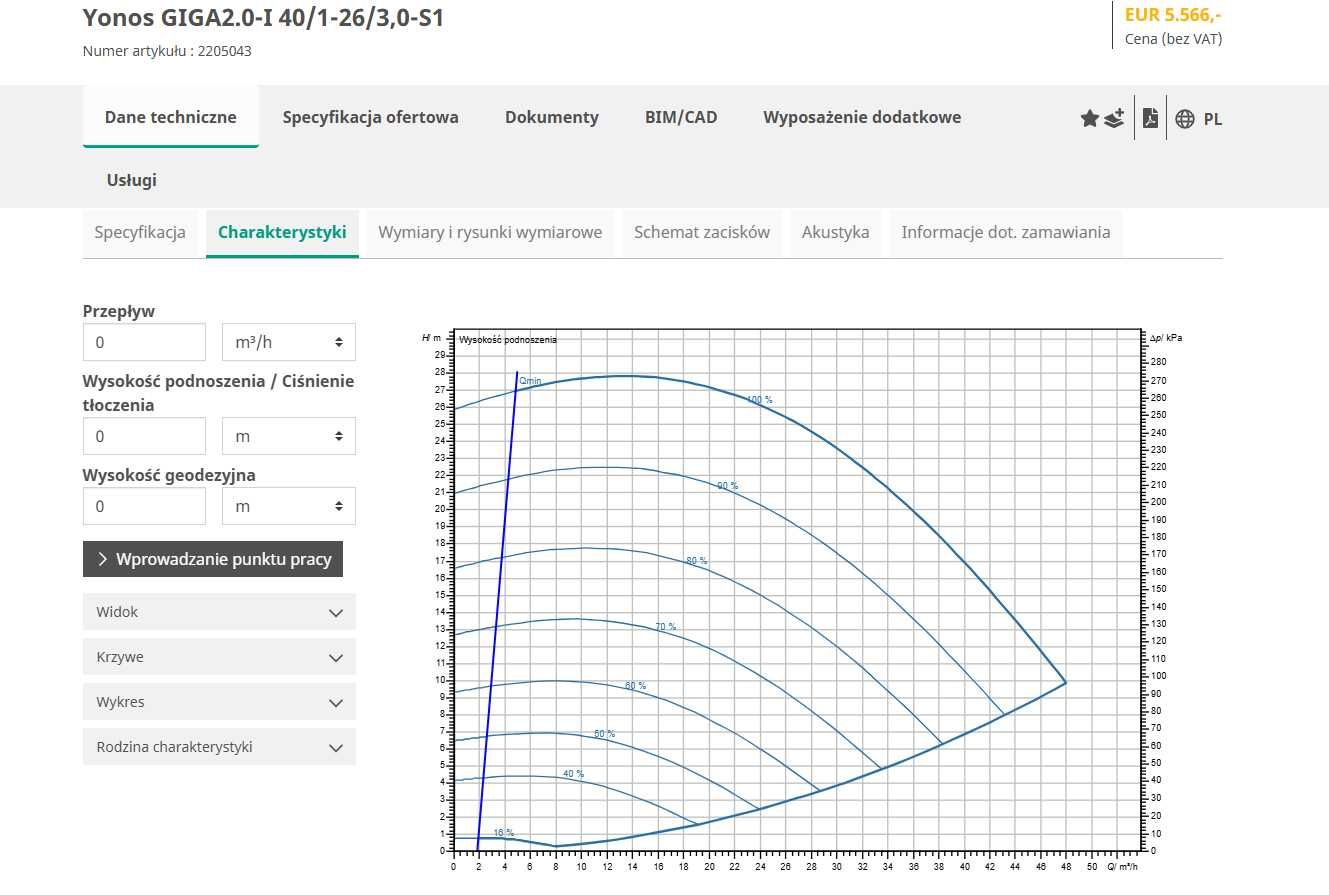The image size is (1329, 895).
Task: Select the Specyfikacja sub-tab
Action: (140, 233)
